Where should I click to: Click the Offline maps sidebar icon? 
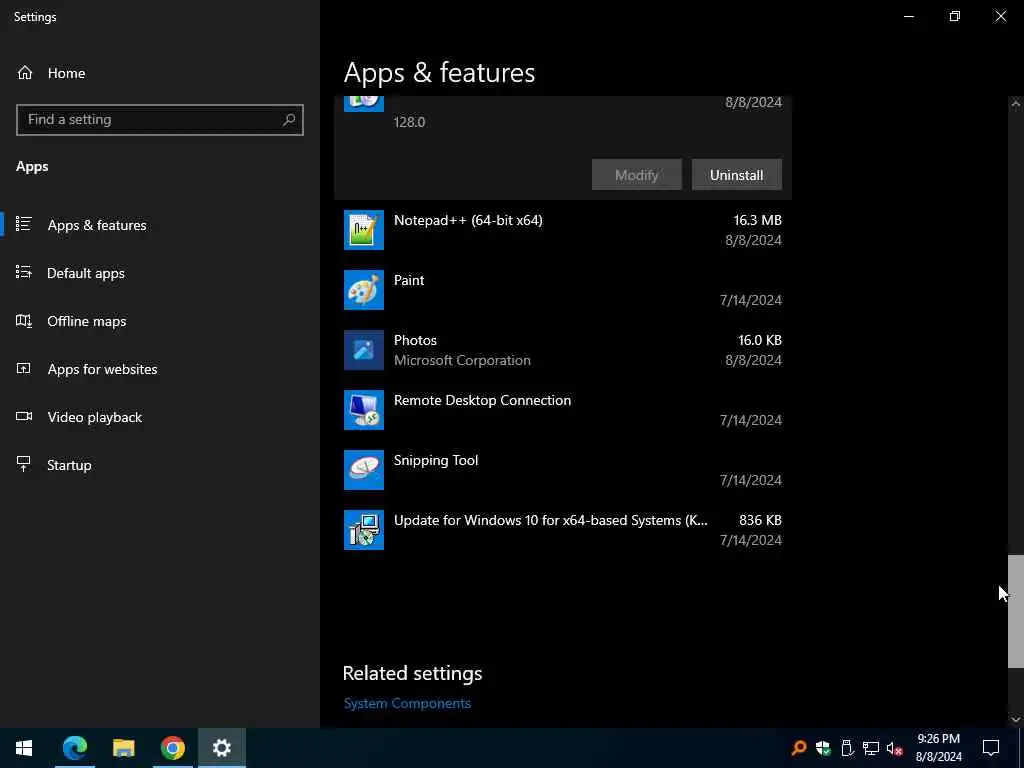pyautogui.click(x=24, y=321)
